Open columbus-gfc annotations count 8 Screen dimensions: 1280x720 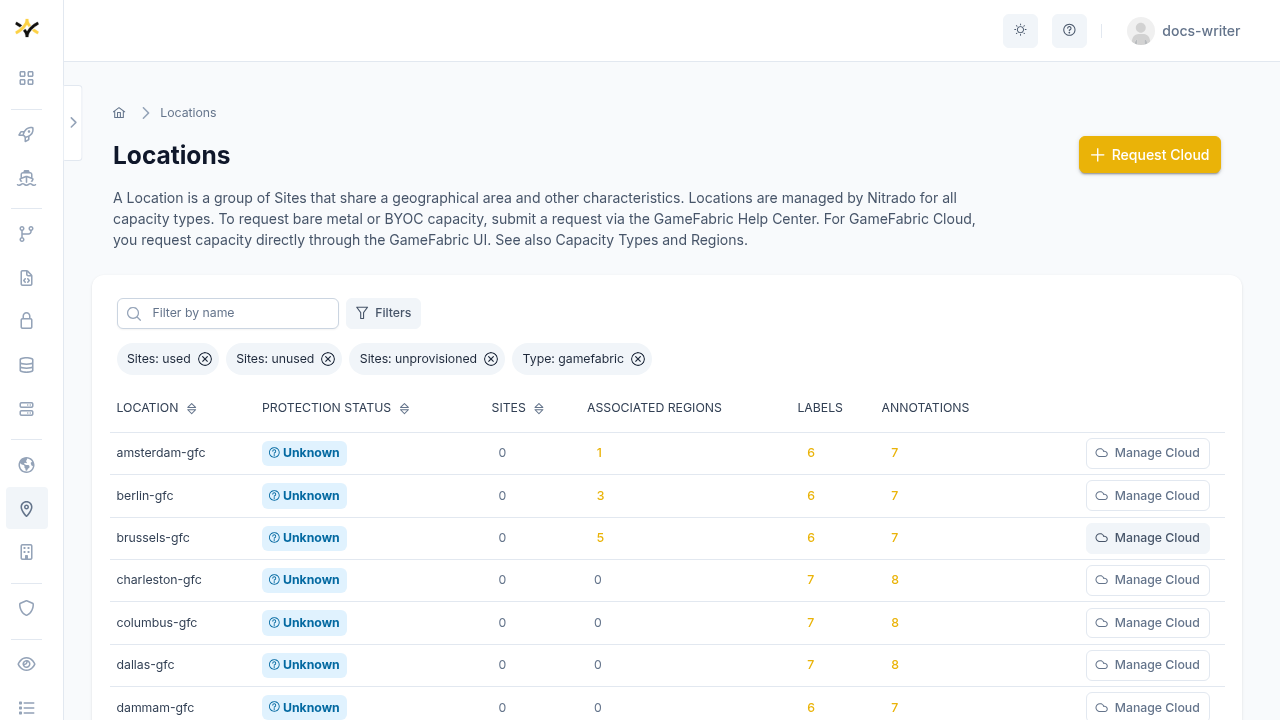(x=895, y=623)
